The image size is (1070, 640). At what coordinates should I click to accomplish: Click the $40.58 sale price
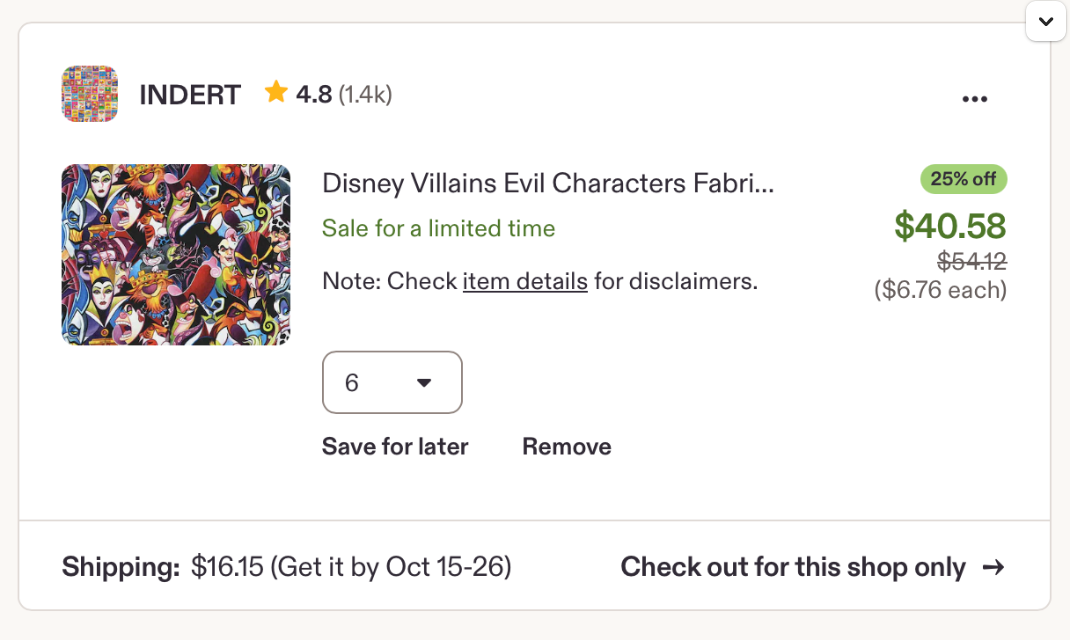coord(950,226)
